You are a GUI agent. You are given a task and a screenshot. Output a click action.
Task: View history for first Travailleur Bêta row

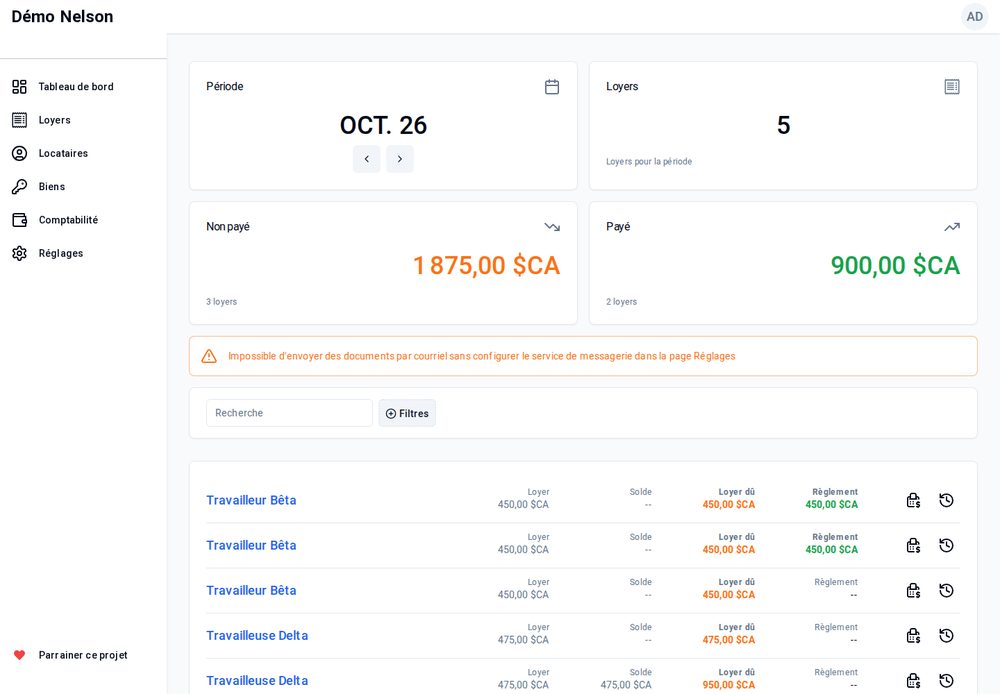(x=946, y=500)
